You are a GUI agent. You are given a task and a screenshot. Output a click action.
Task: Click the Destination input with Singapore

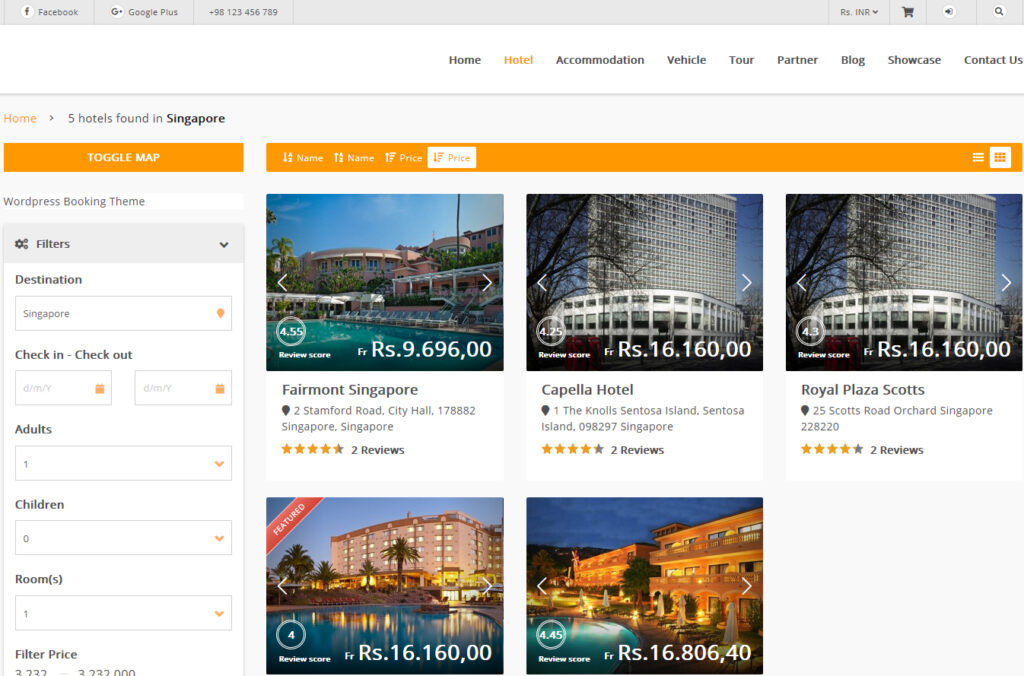click(x=123, y=314)
